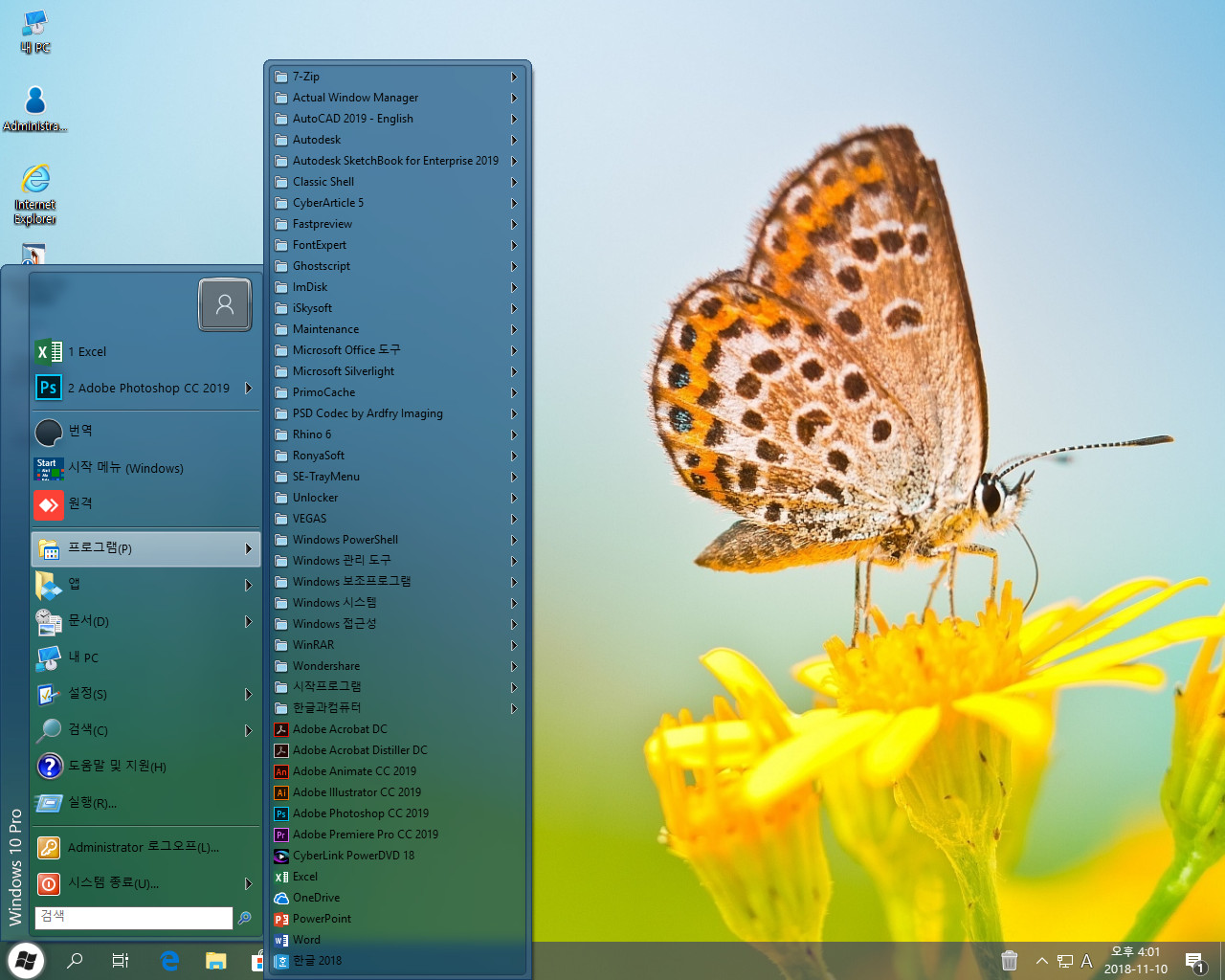1225x980 pixels.
Task: Launch PowerPoint from programs list
Action: coord(396,919)
